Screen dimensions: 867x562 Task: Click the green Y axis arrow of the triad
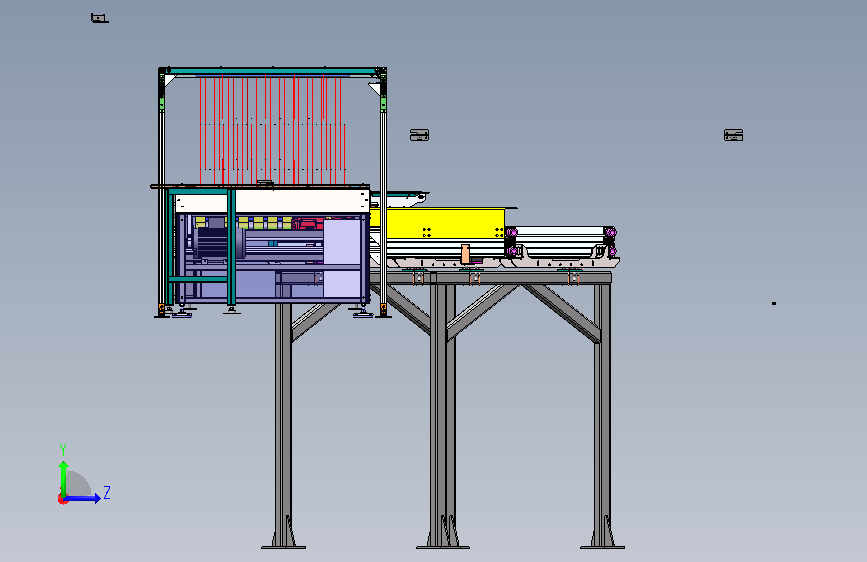(x=64, y=478)
